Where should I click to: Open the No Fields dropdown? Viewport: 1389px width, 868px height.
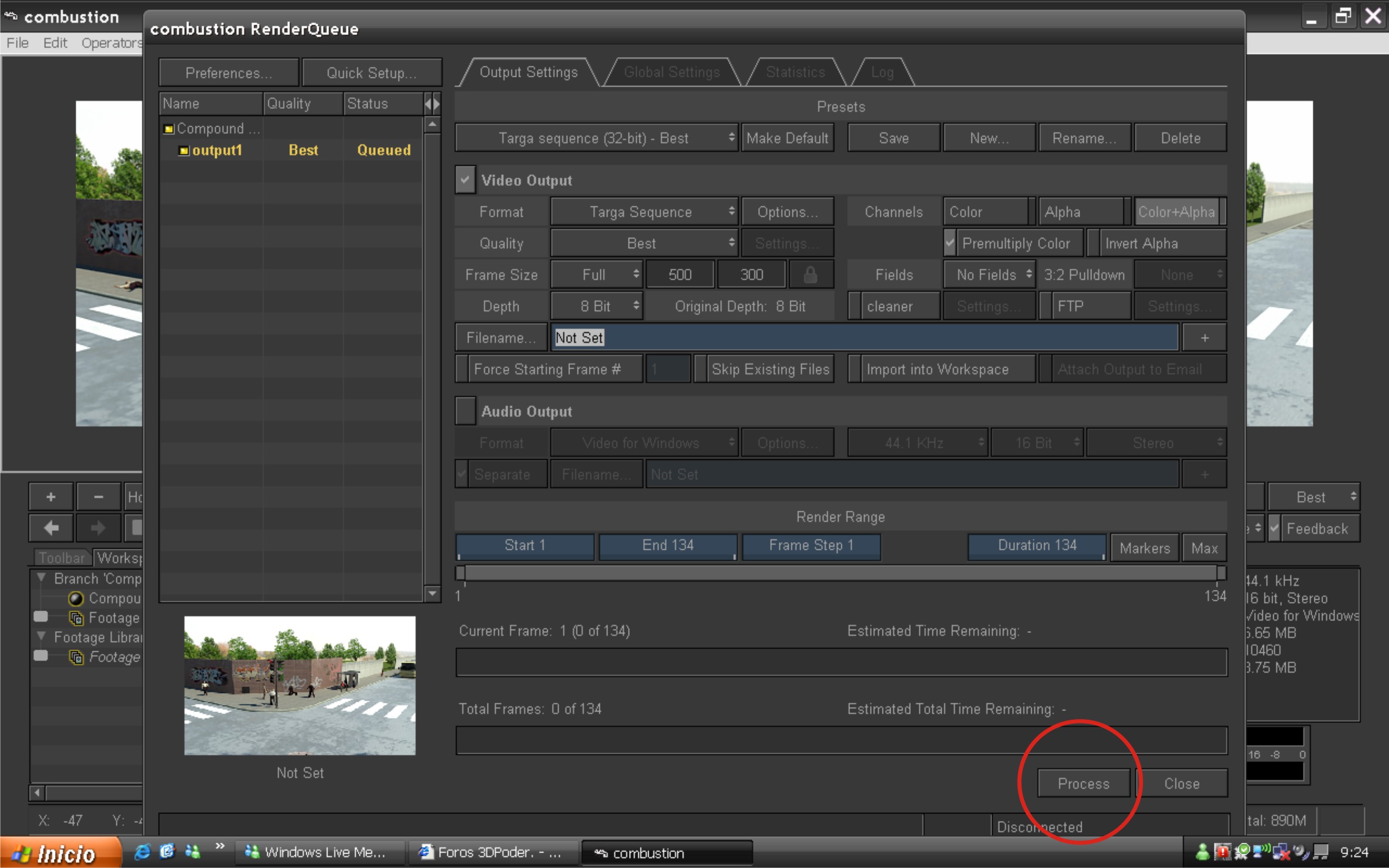coord(988,275)
